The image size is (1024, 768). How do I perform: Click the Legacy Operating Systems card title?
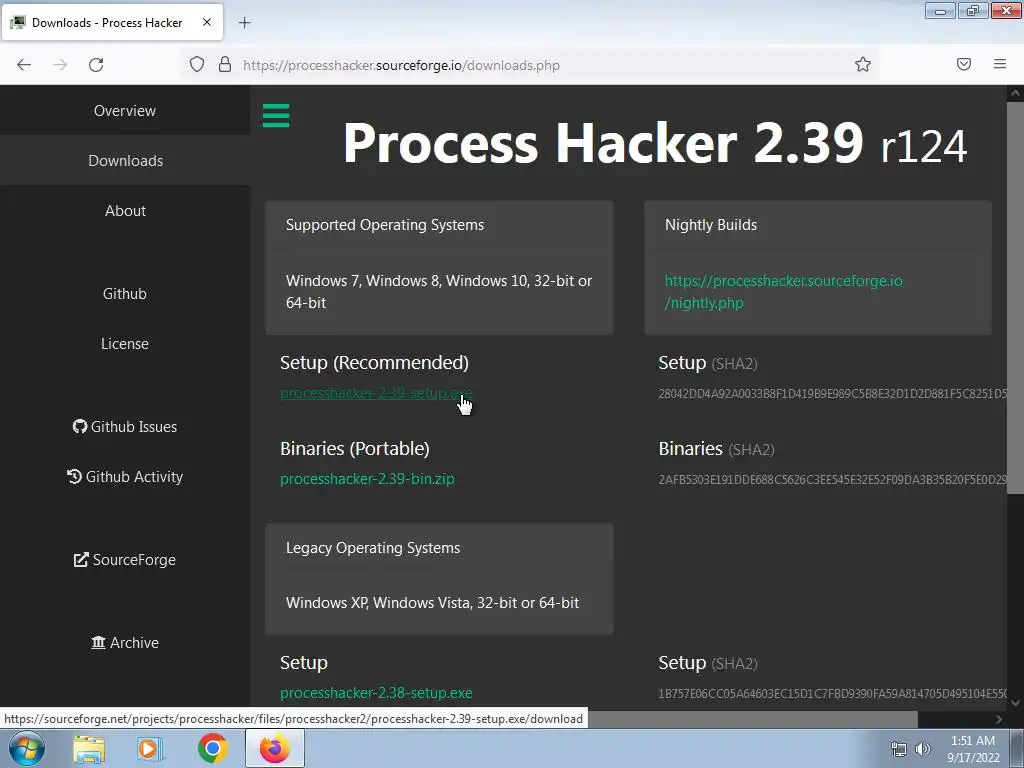pos(373,547)
